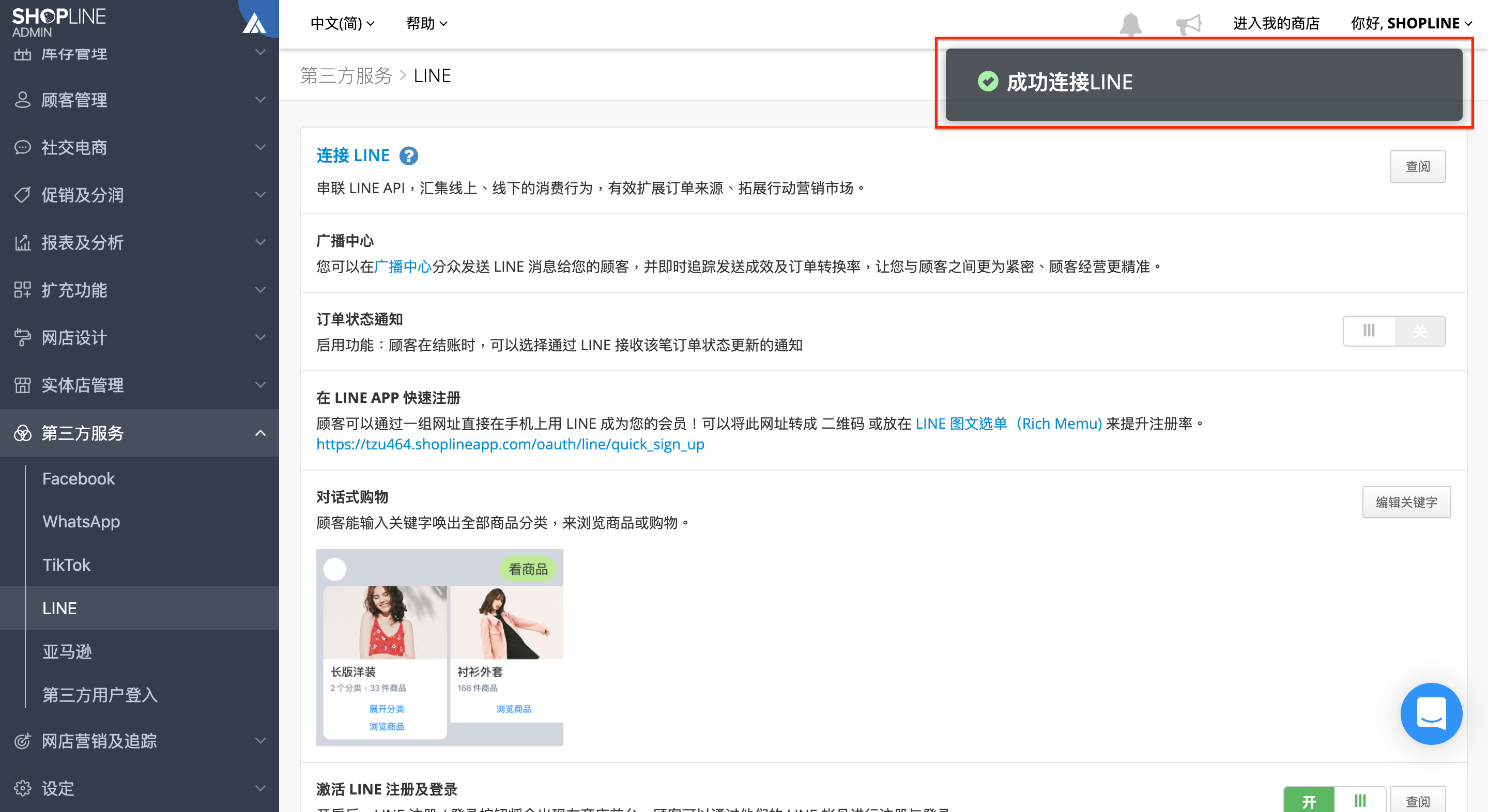Image resolution: width=1488 pixels, height=812 pixels.
Task: Click the 扩充功能 grid icon
Action: coord(23,290)
